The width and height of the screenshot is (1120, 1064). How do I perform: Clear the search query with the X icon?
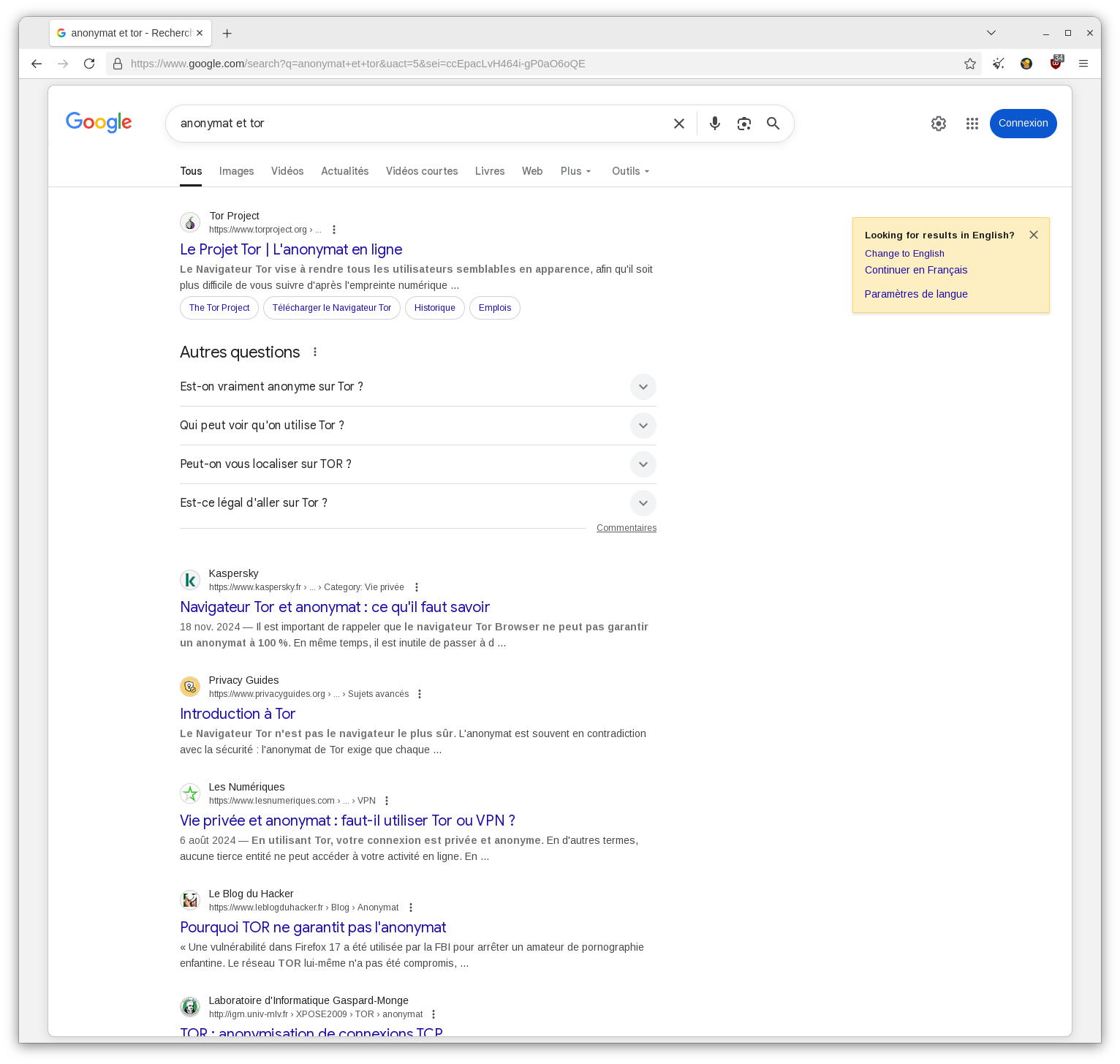click(678, 124)
